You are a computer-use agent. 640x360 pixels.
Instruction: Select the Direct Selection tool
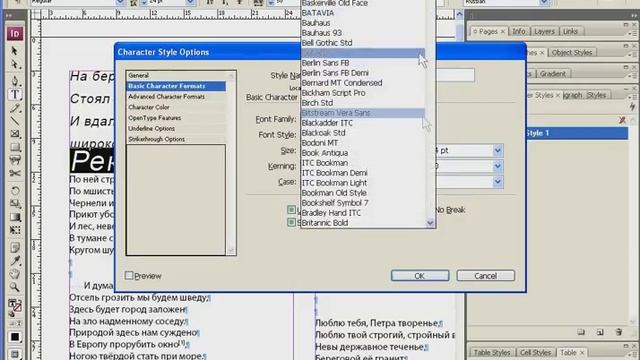[x=15, y=64]
